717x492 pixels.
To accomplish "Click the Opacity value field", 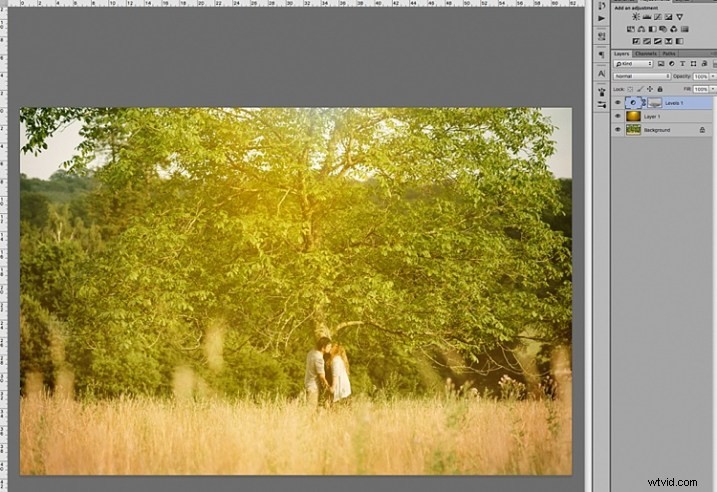I will tap(701, 76).
